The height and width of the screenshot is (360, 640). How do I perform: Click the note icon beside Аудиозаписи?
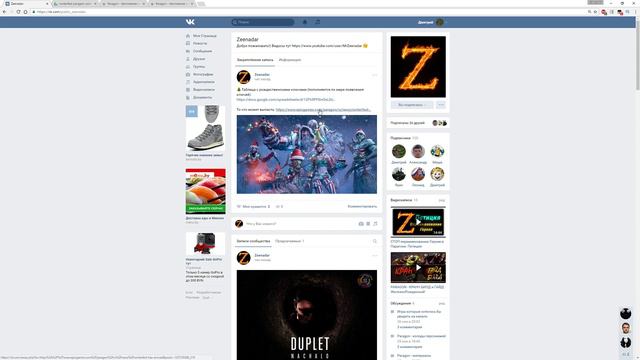click(188, 82)
